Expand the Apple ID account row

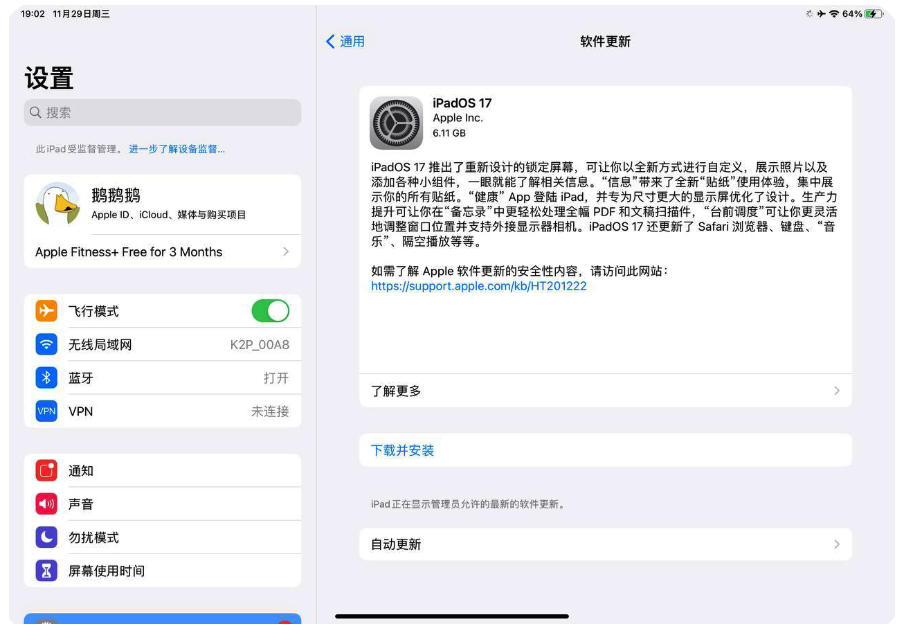coord(162,205)
